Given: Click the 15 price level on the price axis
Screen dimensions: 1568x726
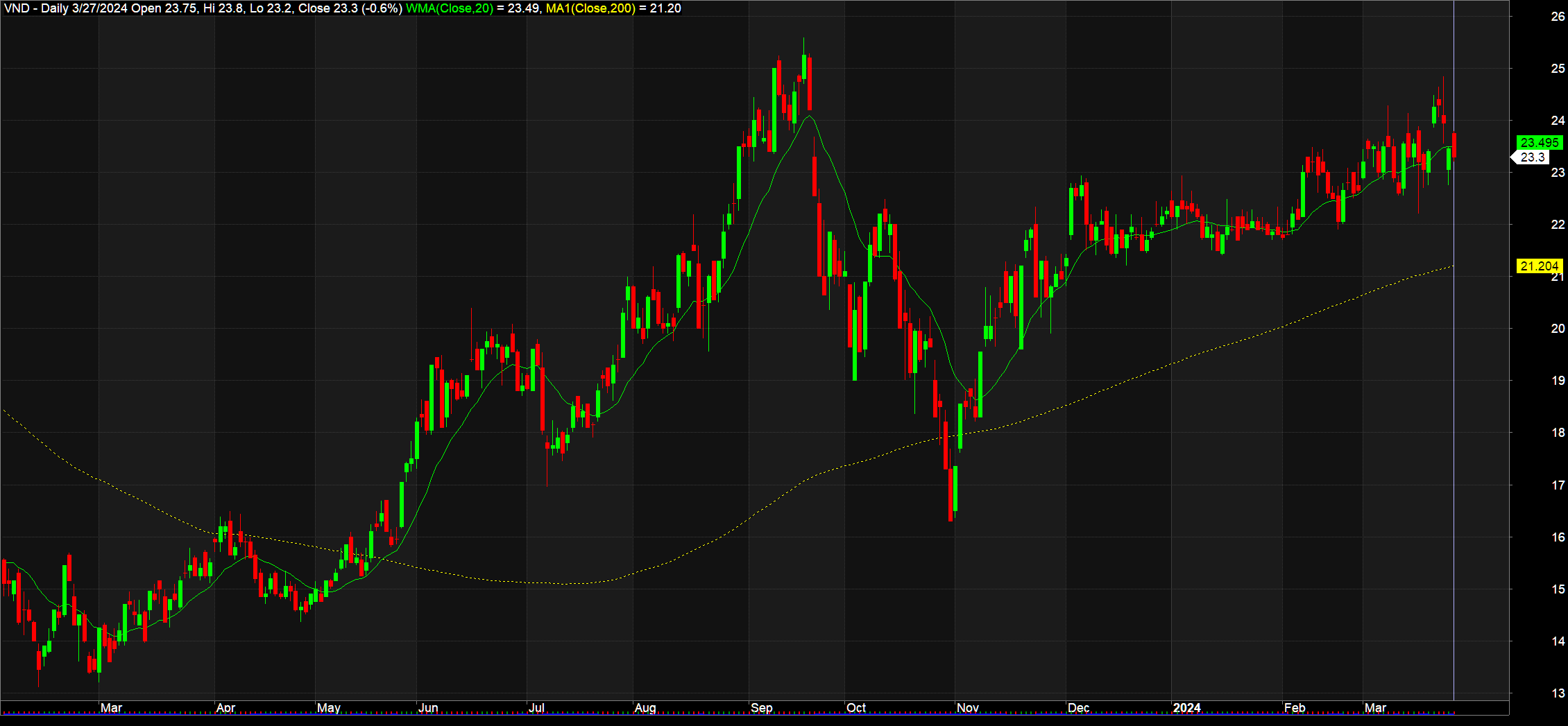Looking at the screenshot, I should point(1558,589).
